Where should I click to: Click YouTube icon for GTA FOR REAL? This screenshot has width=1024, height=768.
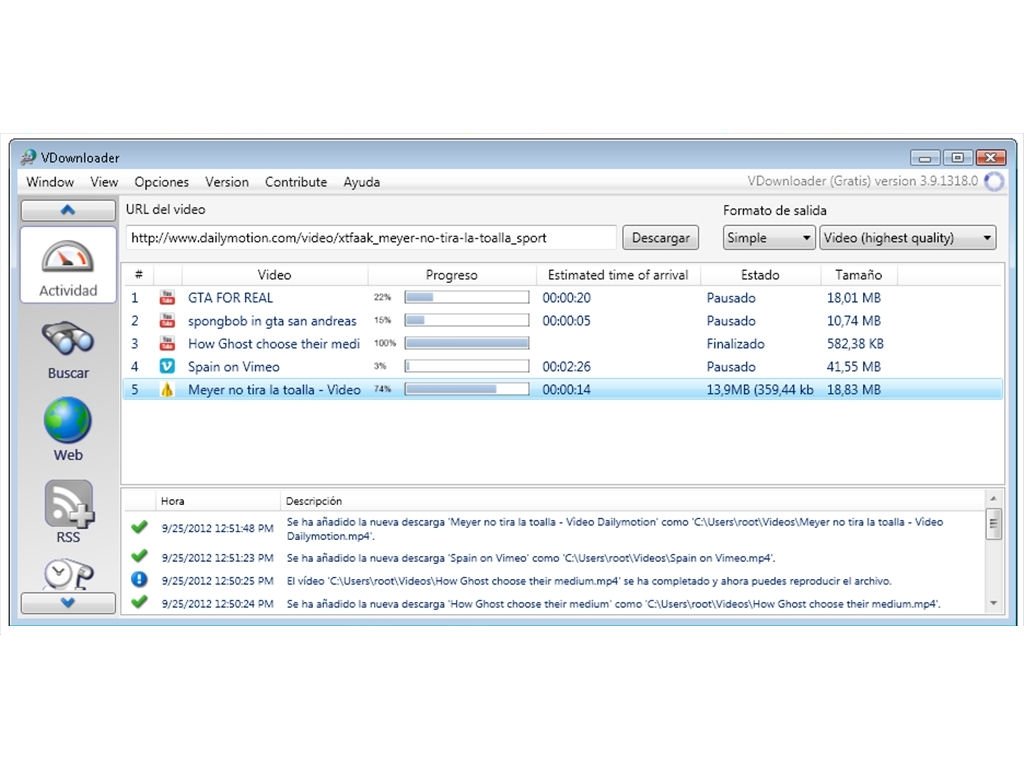tap(167, 298)
